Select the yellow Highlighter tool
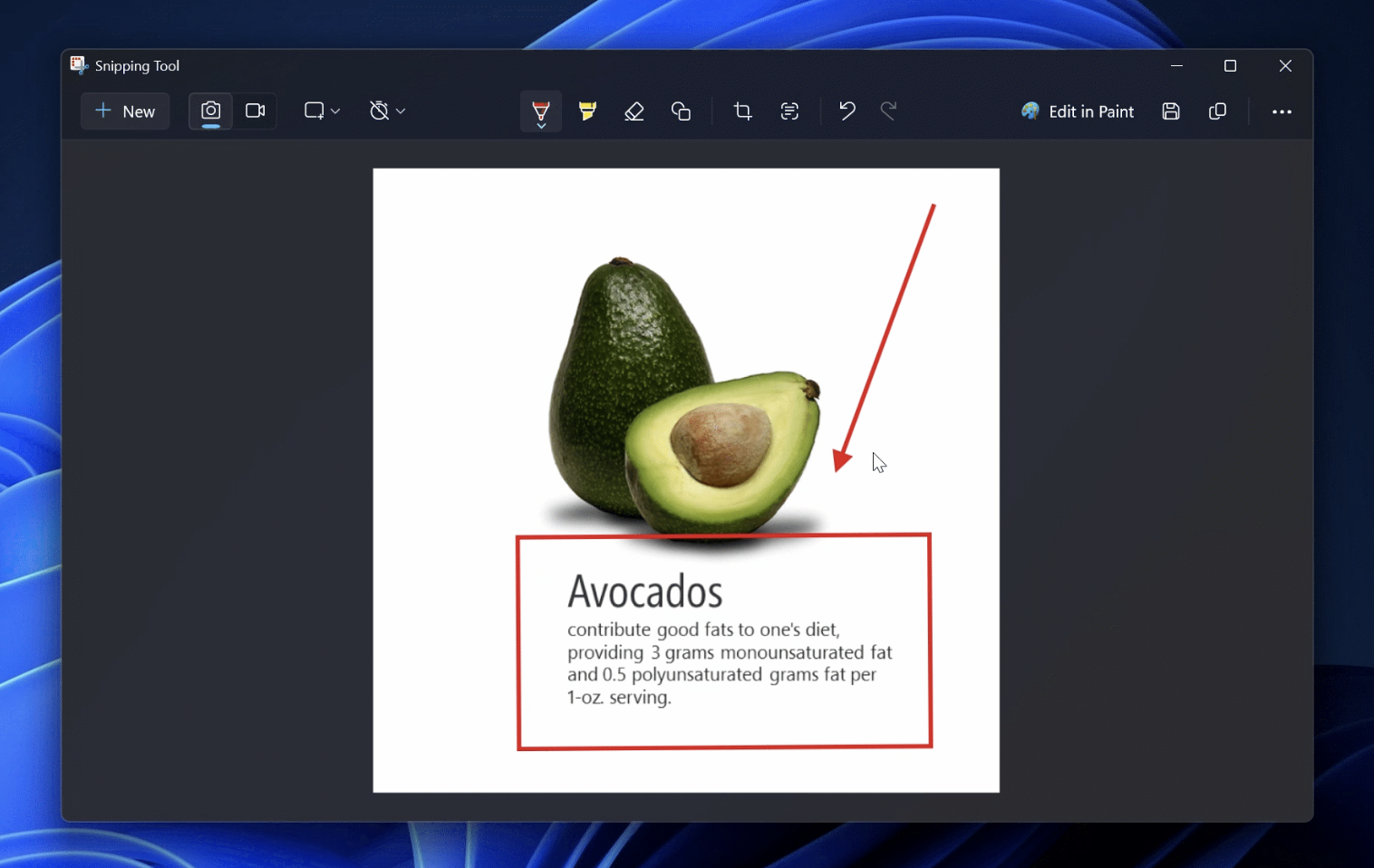The image size is (1374, 868). click(x=586, y=111)
